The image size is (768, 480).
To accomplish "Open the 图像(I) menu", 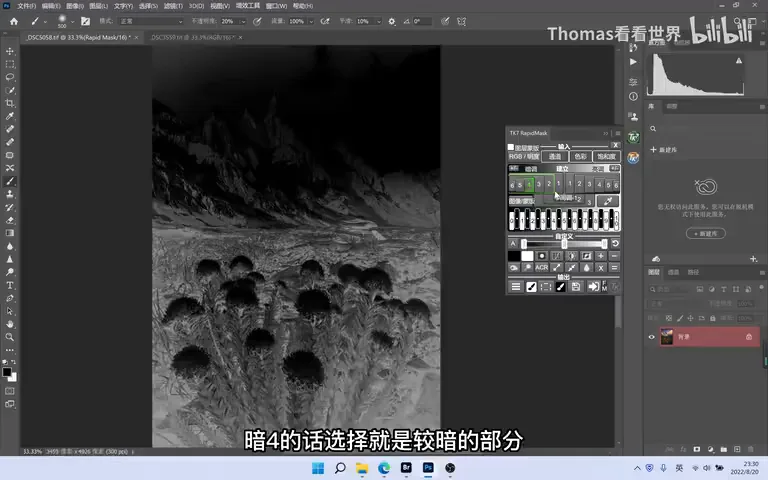I will pyautogui.click(x=75, y=6).
